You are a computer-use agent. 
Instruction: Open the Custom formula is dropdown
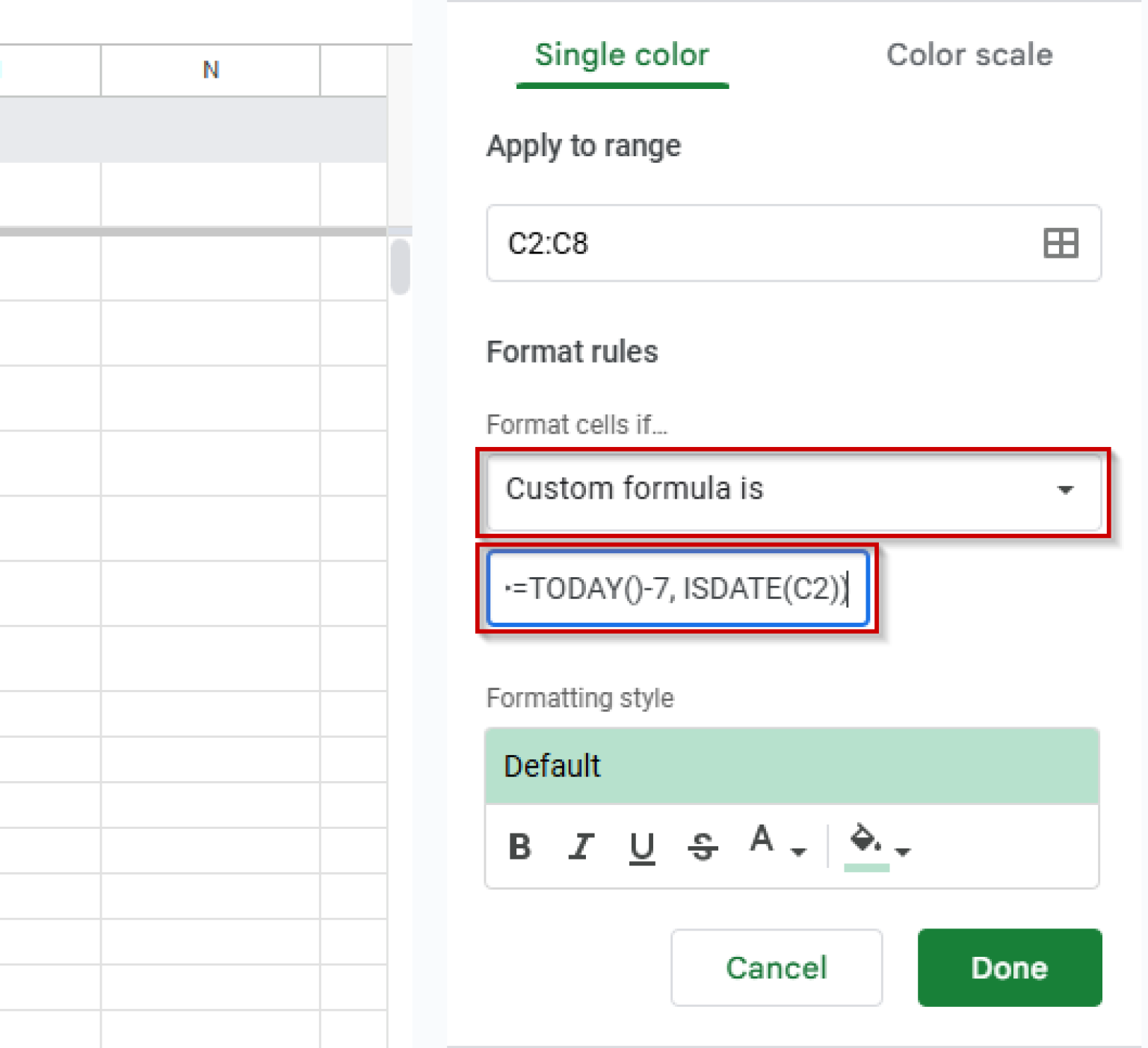point(794,490)
